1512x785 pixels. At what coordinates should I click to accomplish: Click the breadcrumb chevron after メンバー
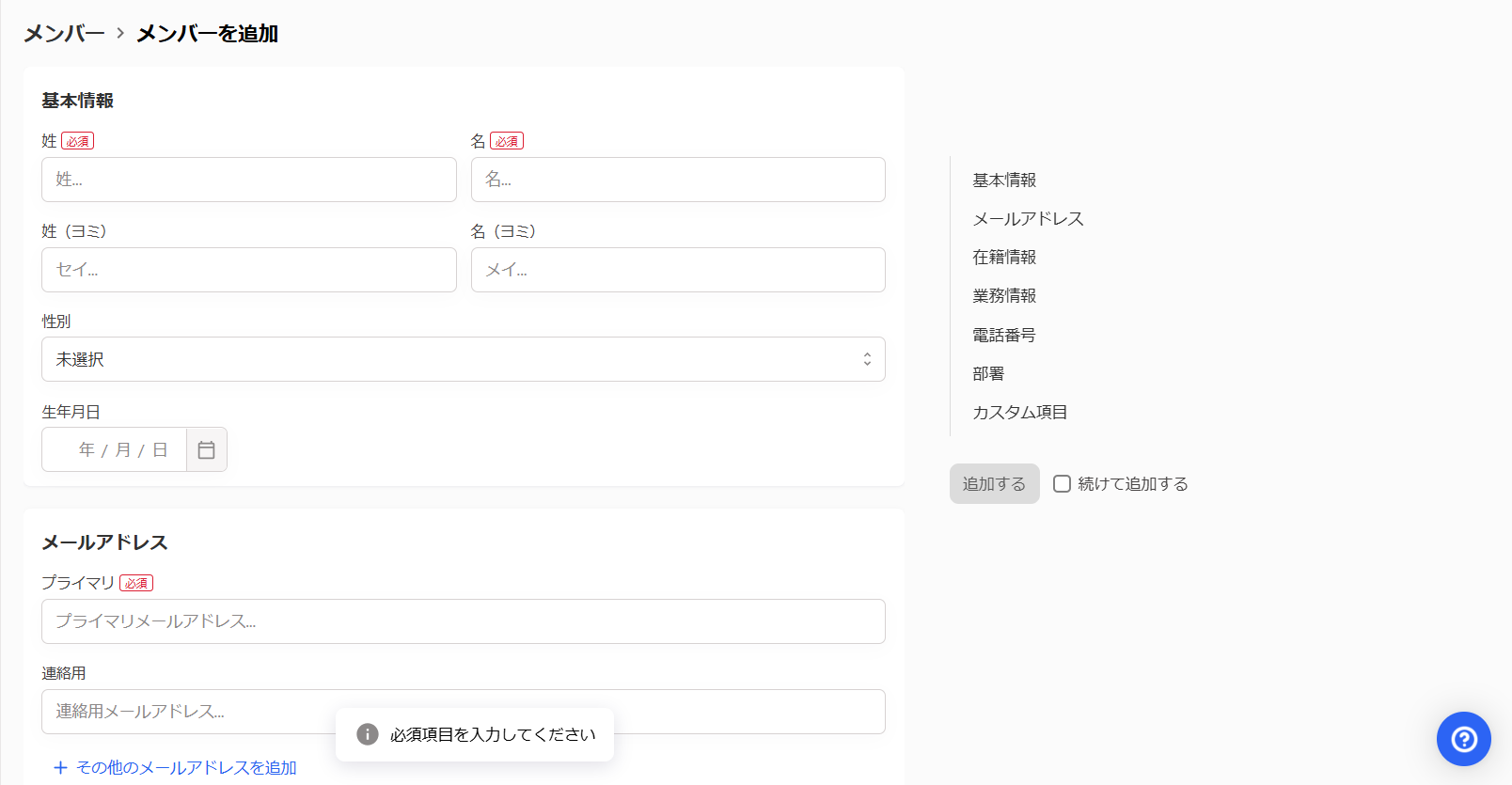tap(120, 33)
